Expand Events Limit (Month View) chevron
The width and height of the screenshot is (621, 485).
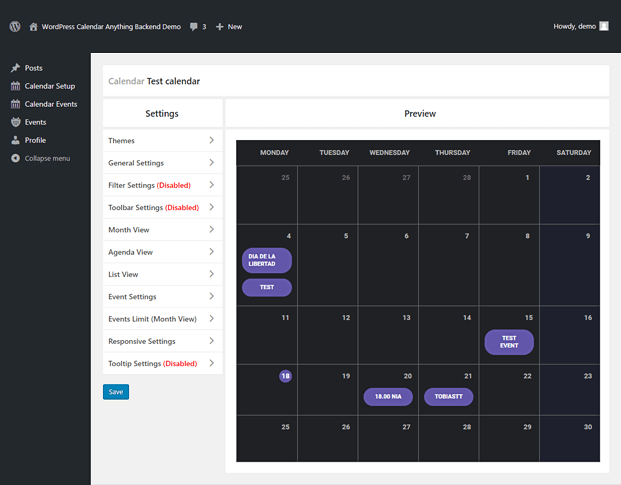coord(211,319)
